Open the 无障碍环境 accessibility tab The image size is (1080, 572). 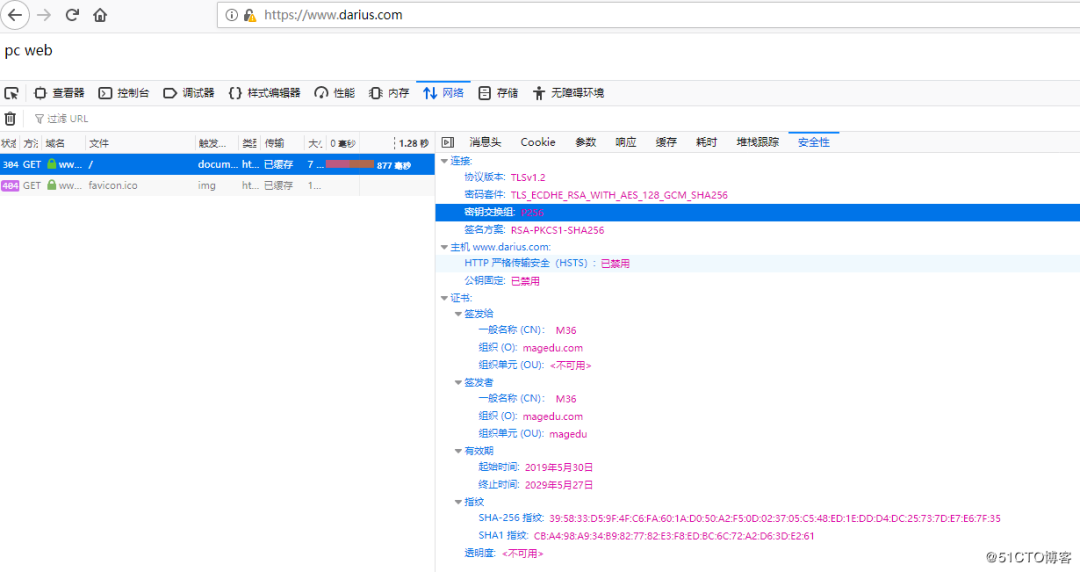(x=568, y=93)
